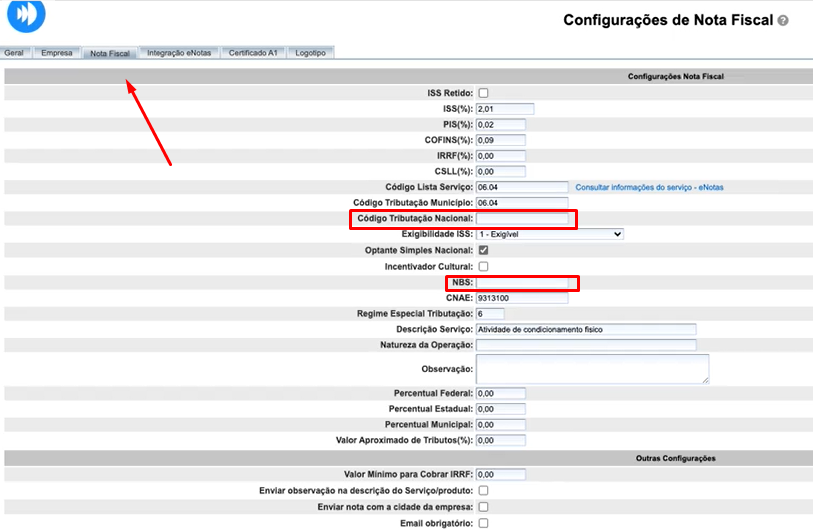Open the Logotipo tab

tap(310, 52)
